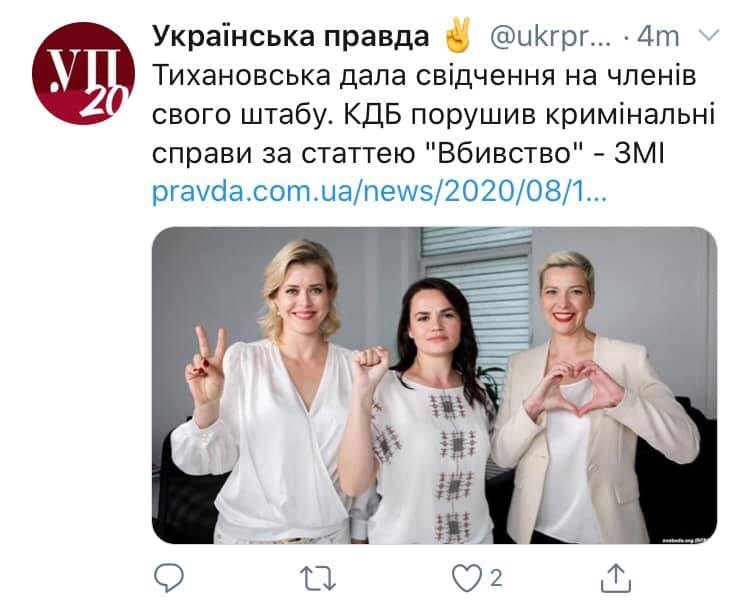This screenshot has width=750, height=608.
Task: Like the tweet with the heart icon
Action: click(x=467, y=578)
